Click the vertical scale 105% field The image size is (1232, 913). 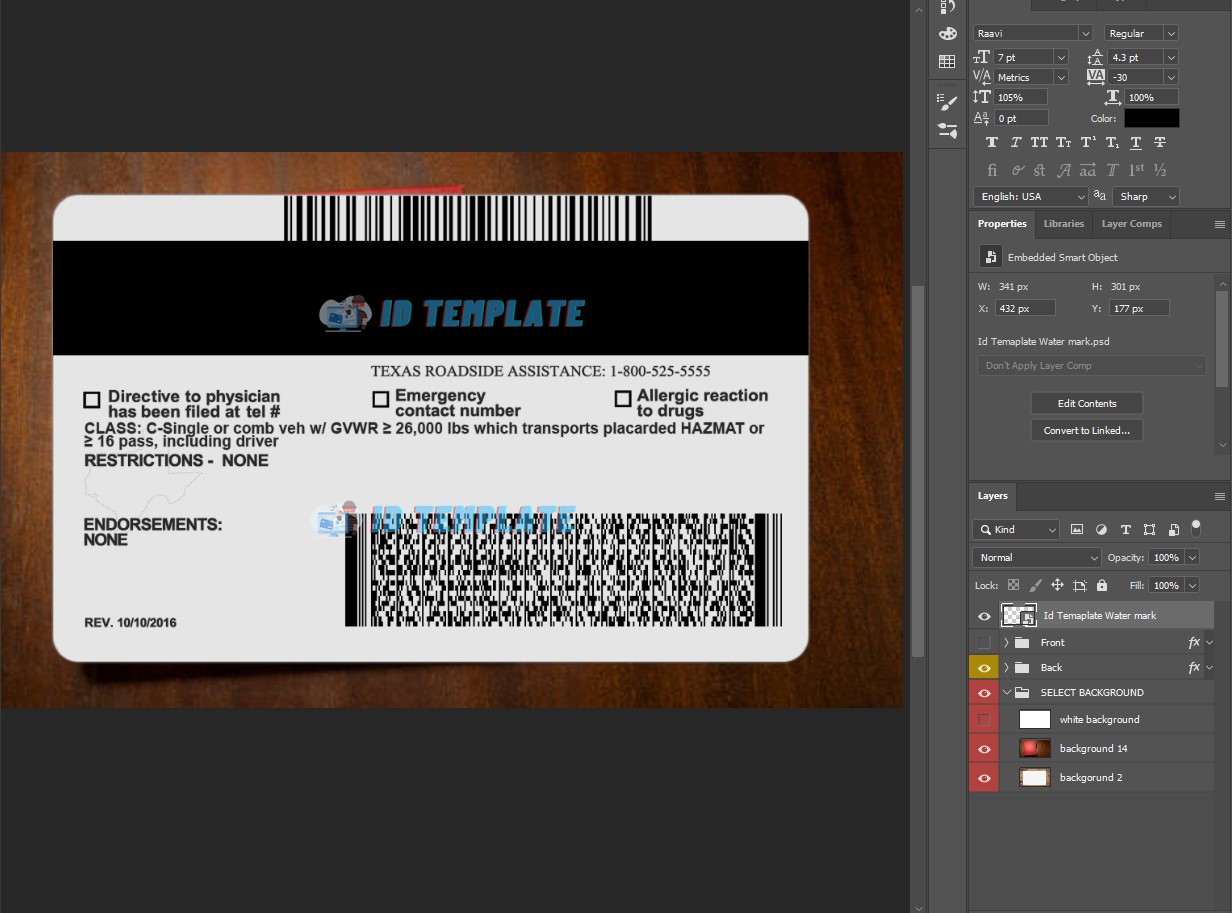[x=1020, y=97]
